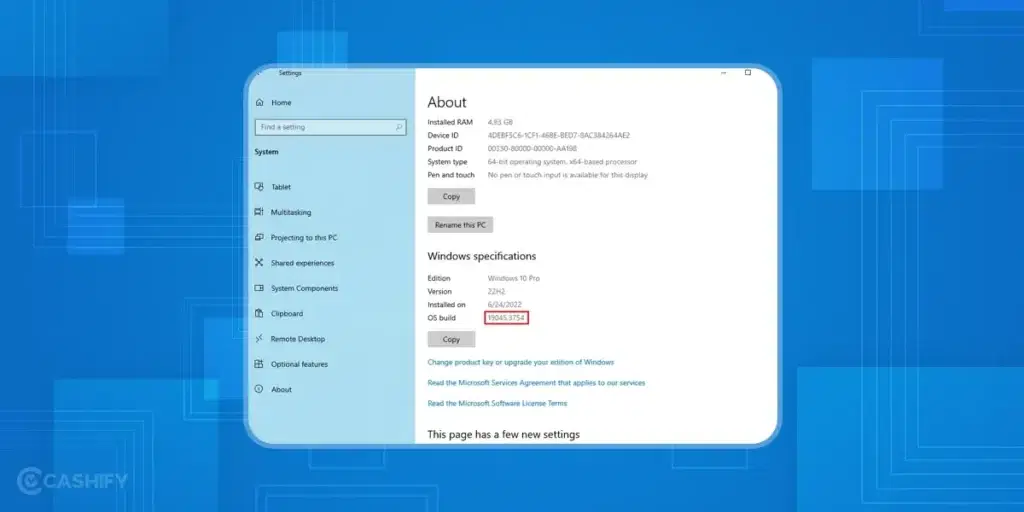The height and width of the screenshot is (512, 1024).
Task: Select the Clipboard label in the sidebar
Action: (x=287, y=313)
